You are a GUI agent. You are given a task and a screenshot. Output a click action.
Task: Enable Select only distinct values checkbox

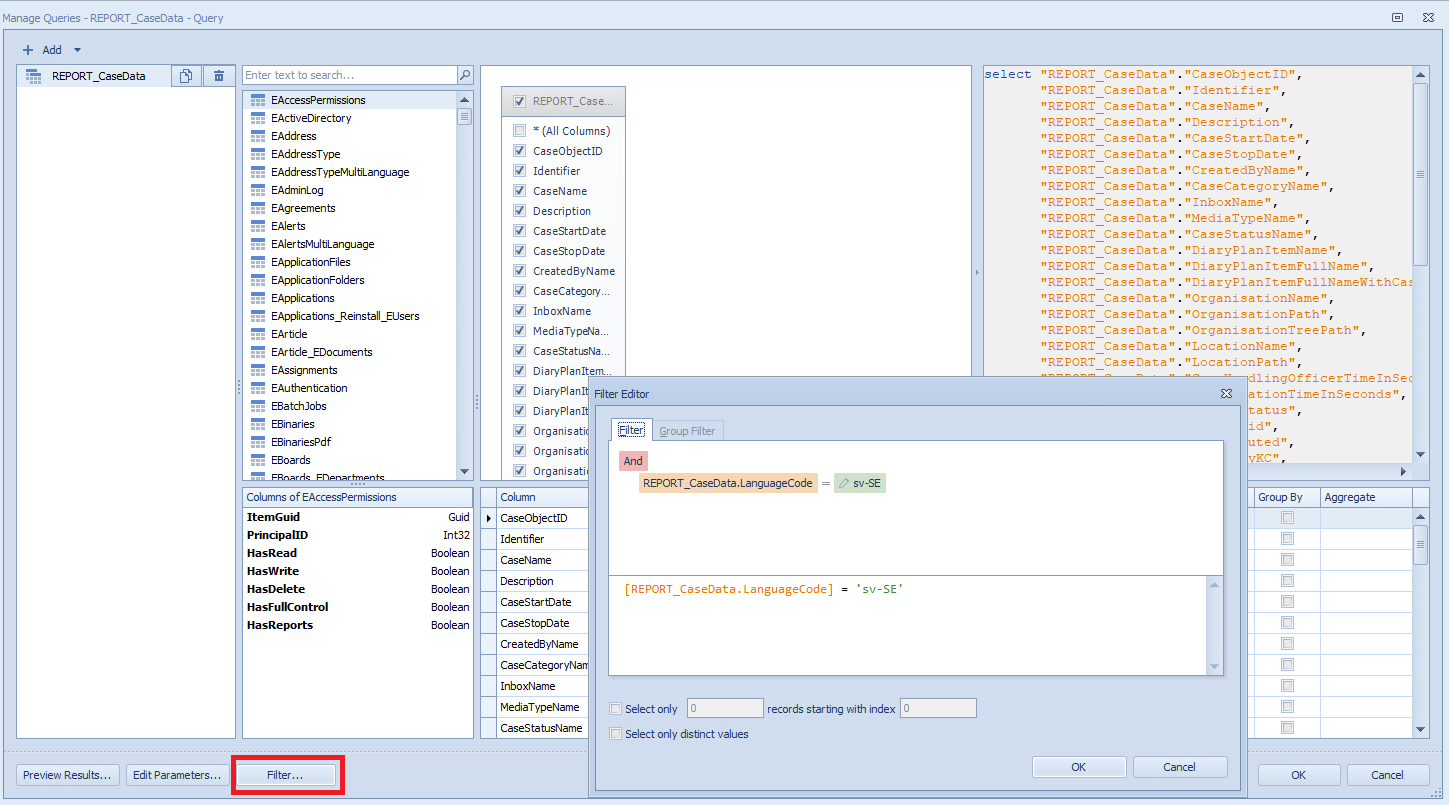(x=616, y=734)
